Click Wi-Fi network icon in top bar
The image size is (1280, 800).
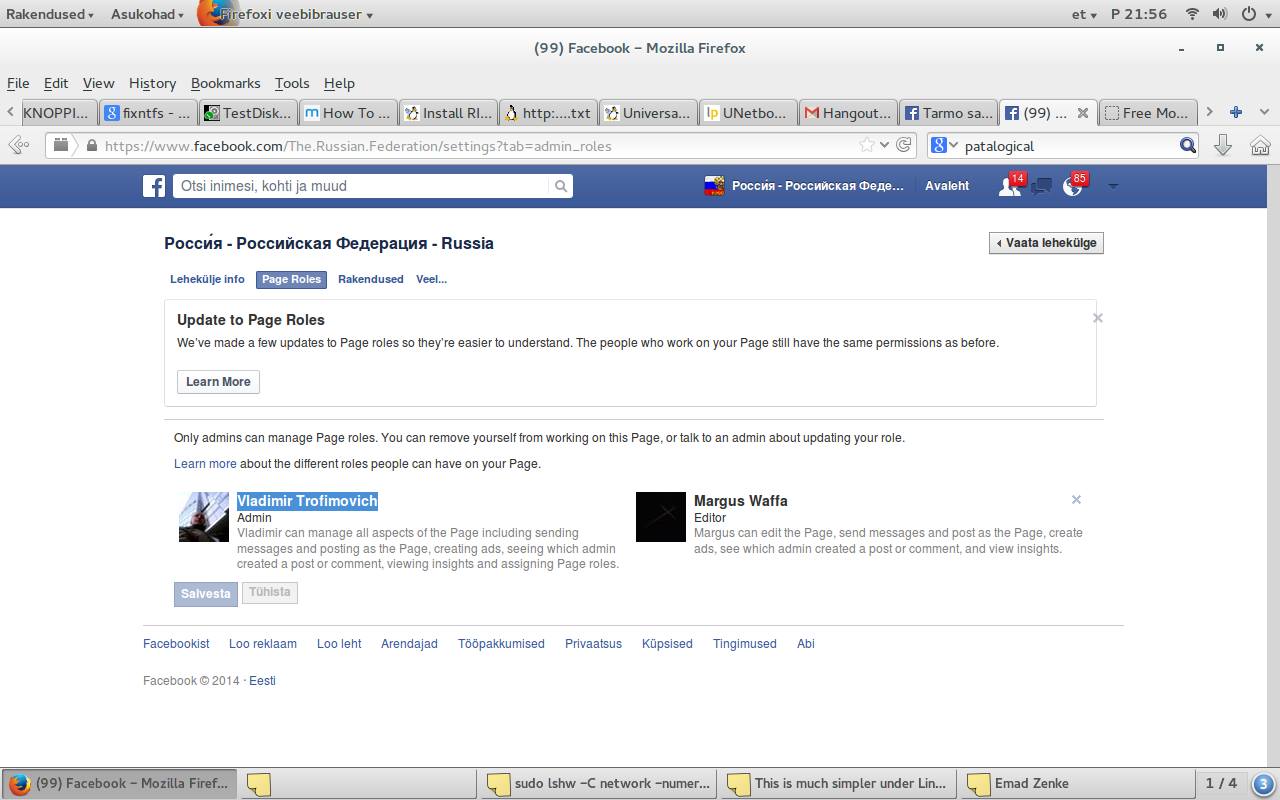1192,14
